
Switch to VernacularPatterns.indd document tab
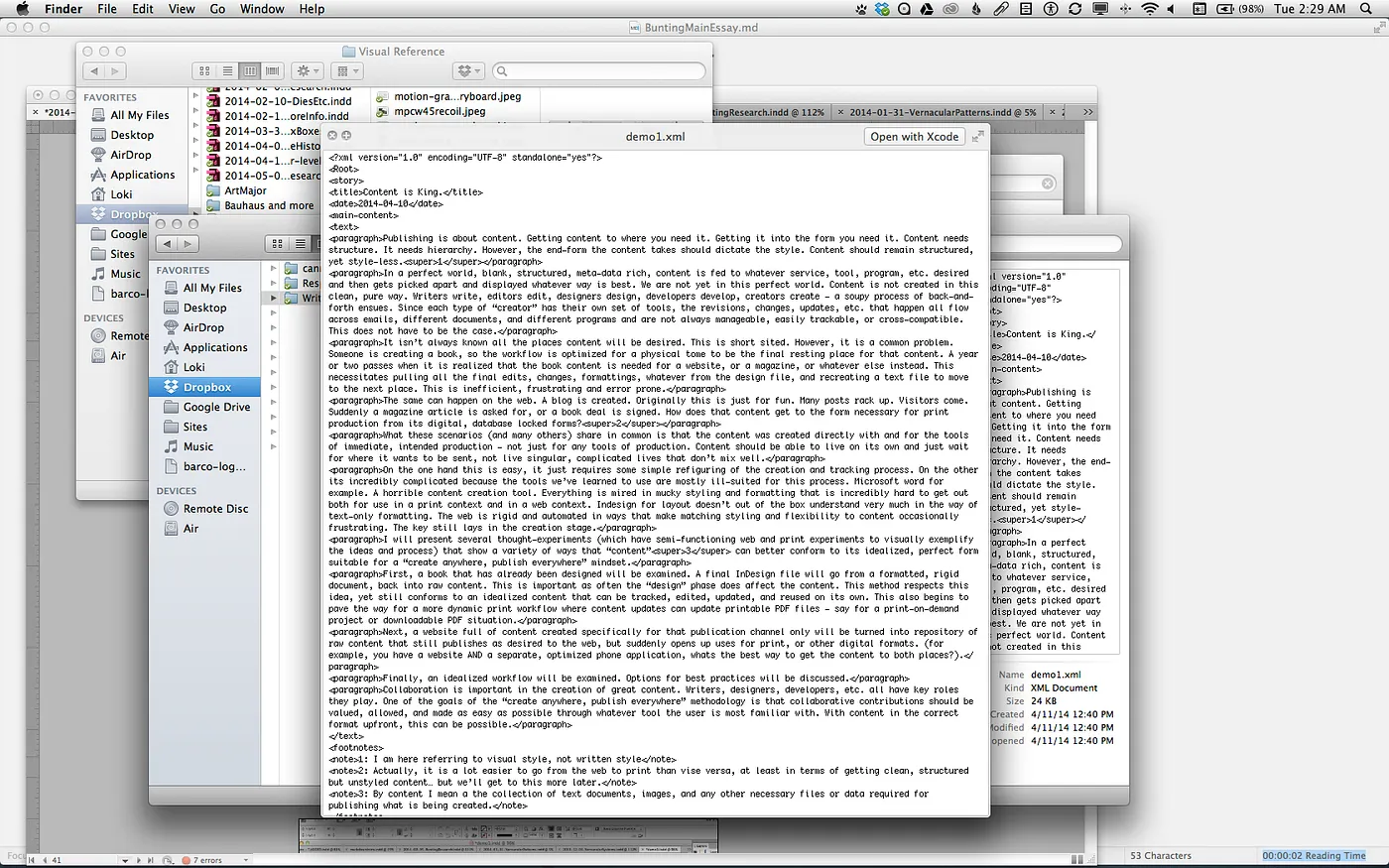click(x=942, y=112)
